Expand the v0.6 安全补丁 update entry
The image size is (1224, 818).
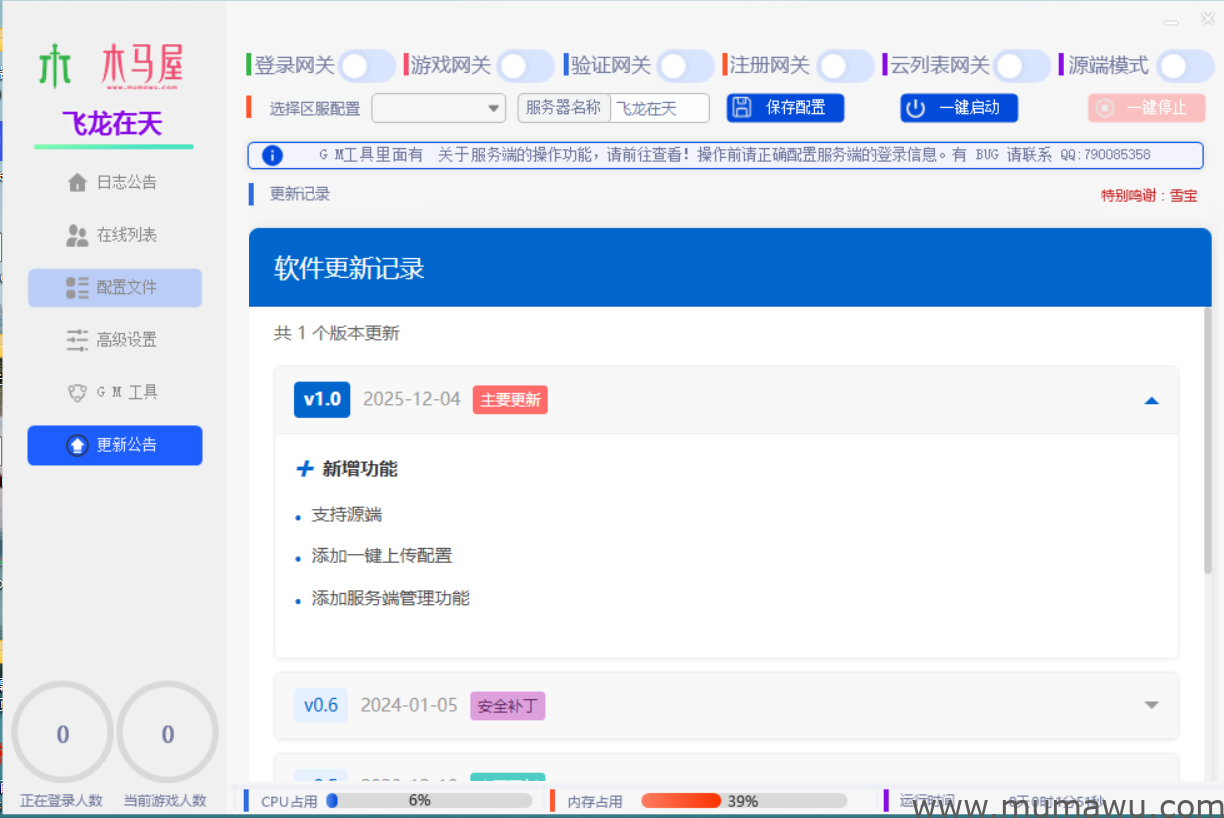(x=1152, y=705)
